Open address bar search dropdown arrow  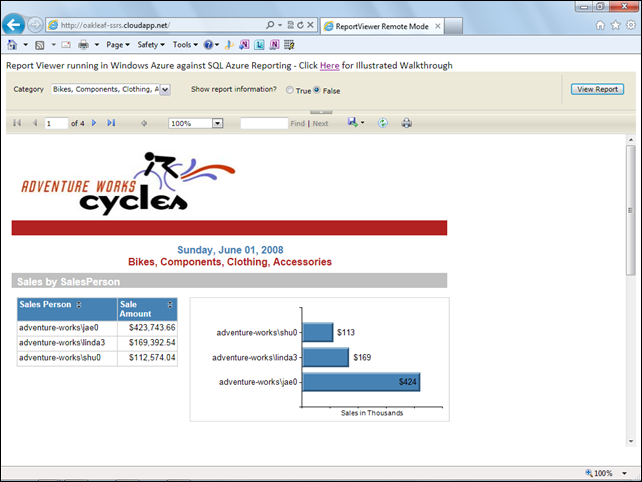pos(280,25)
